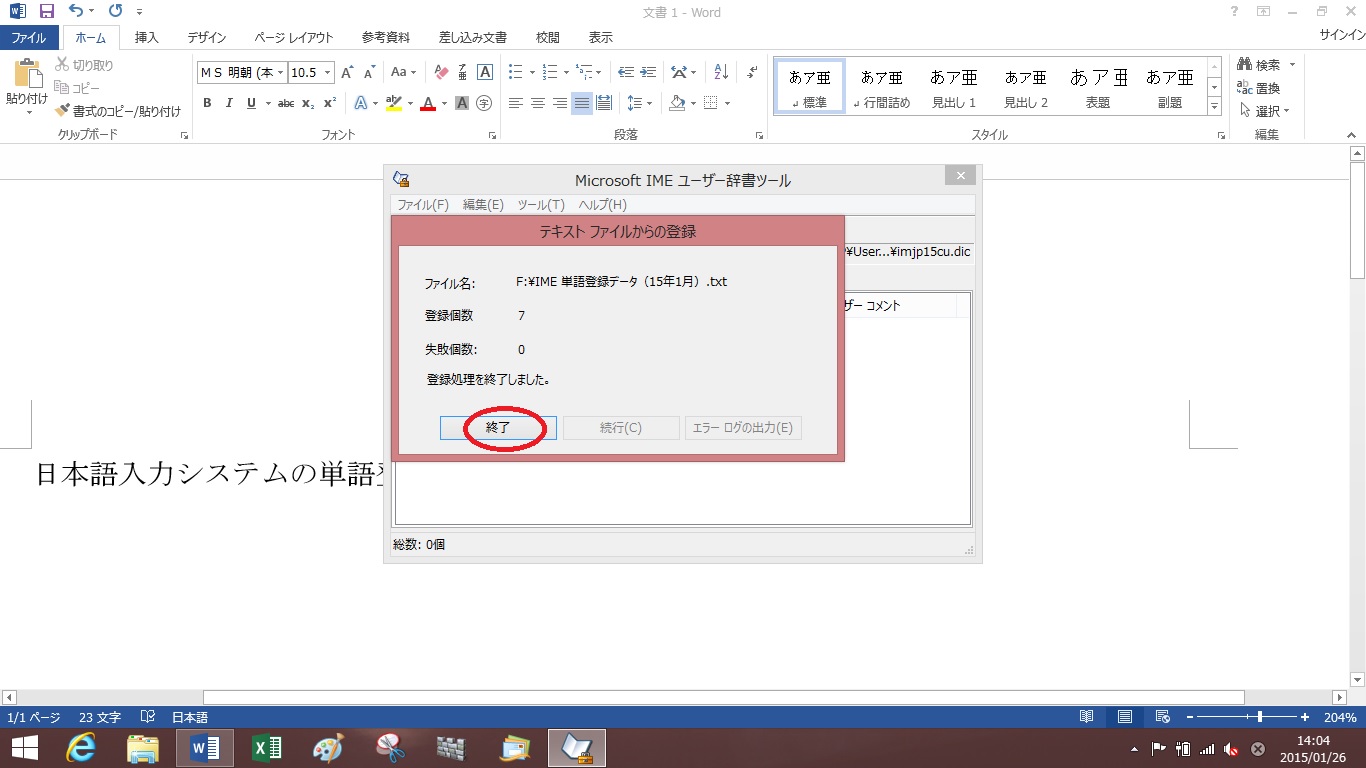The height and width of the screenshot is (768, 1366).
Task: Apply the 表題 style
Action: [1098, 87]
